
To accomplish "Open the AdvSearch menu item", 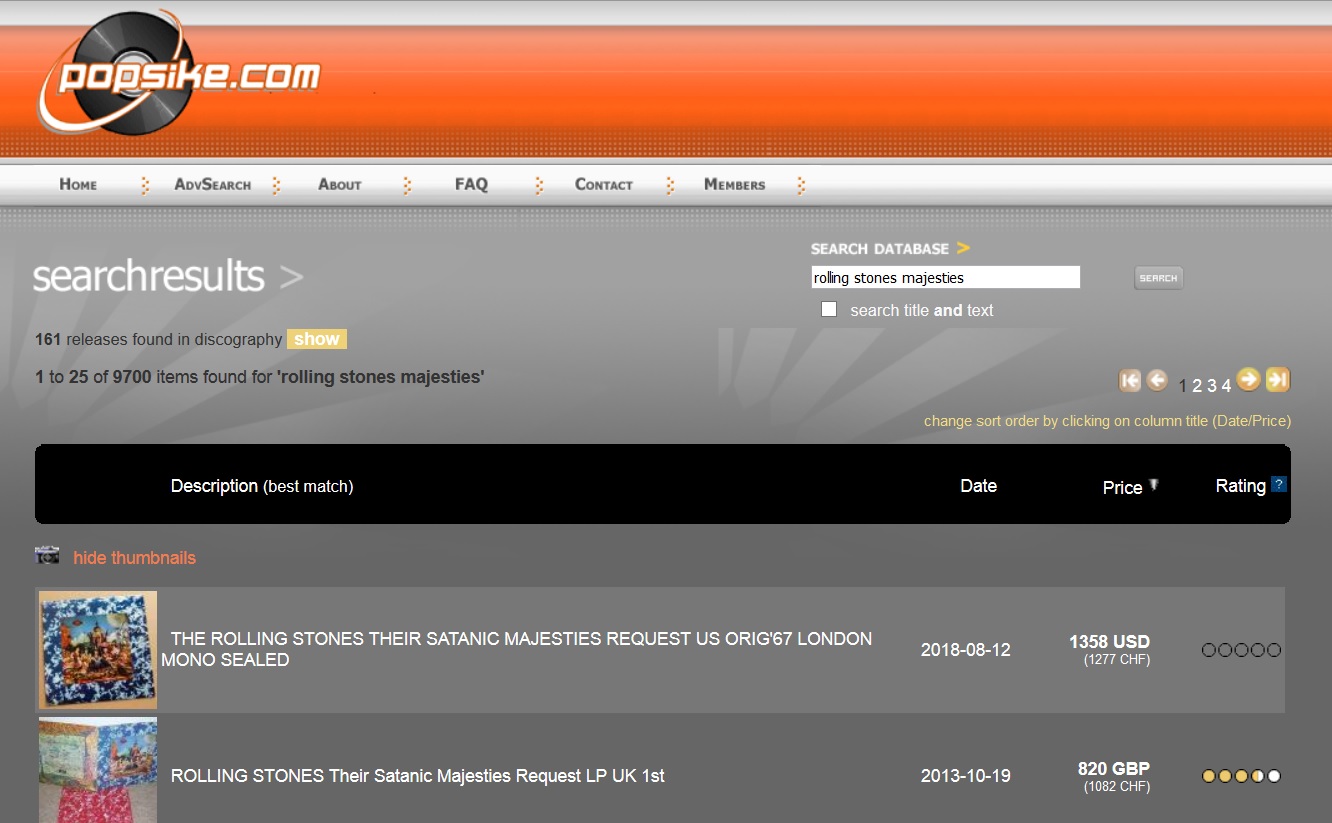I will coord(213,184).
